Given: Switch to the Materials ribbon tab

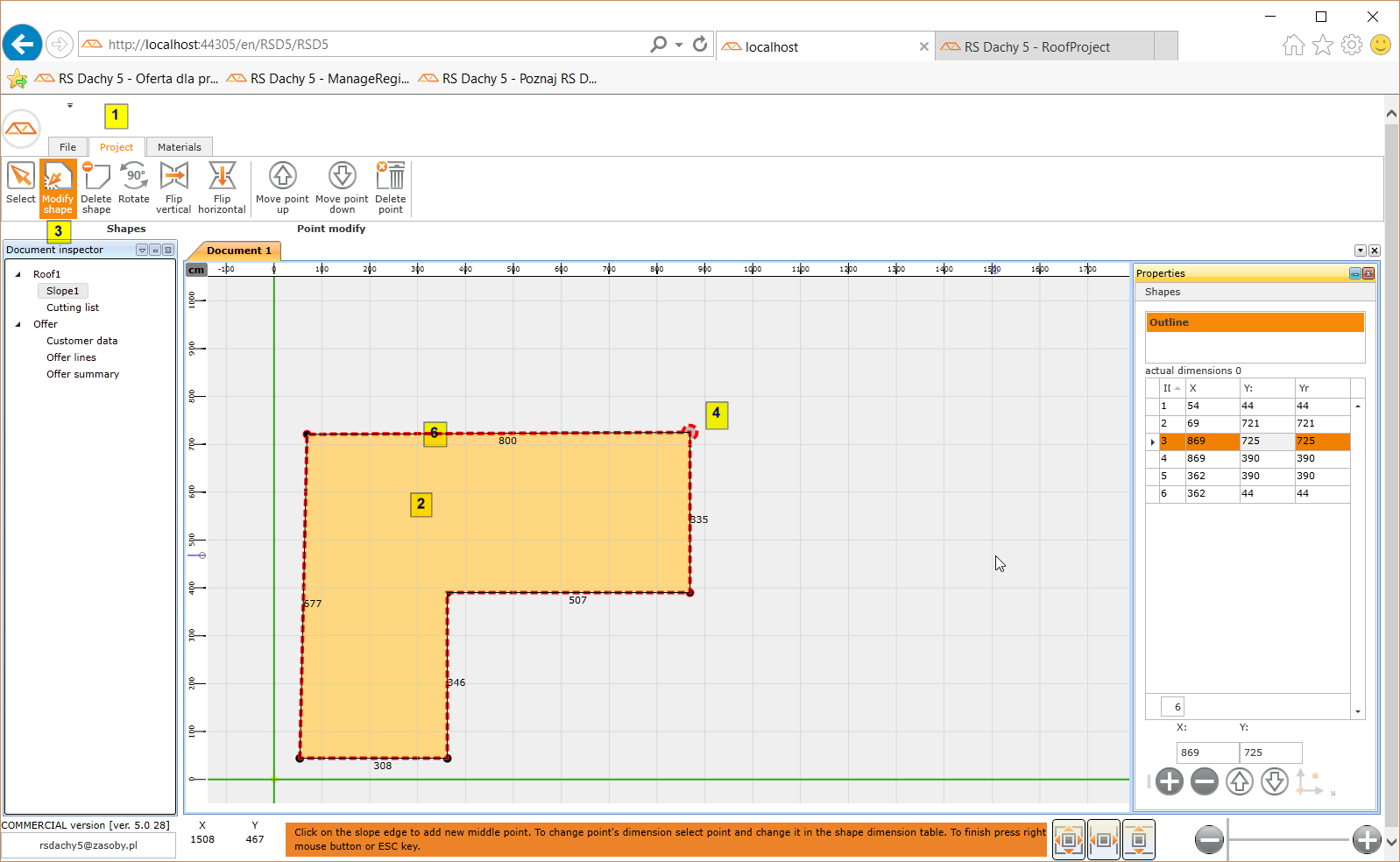Looking at the screenshot, I should point(179,147).
